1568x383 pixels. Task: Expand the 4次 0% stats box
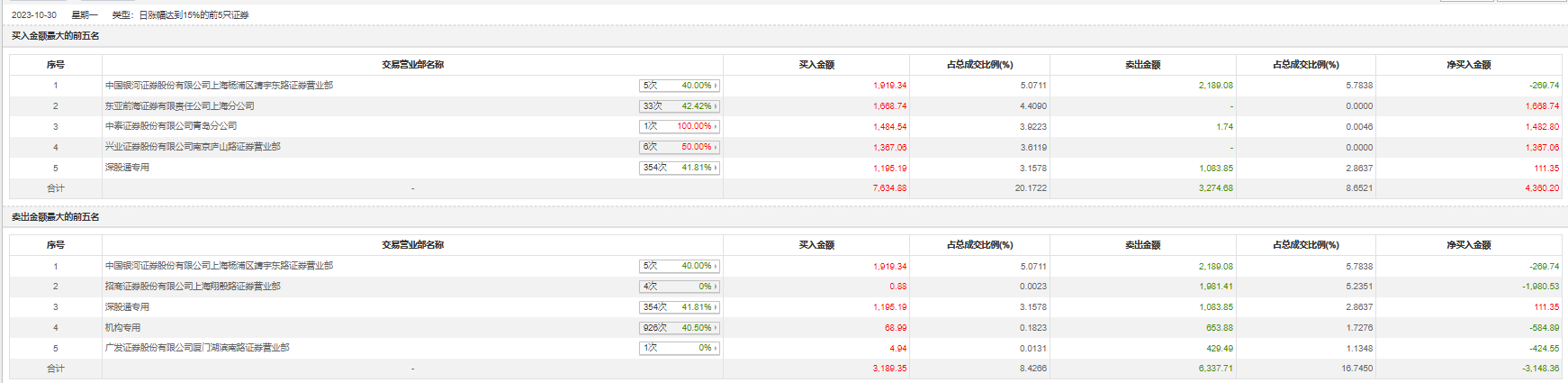(x=679, y=287)
